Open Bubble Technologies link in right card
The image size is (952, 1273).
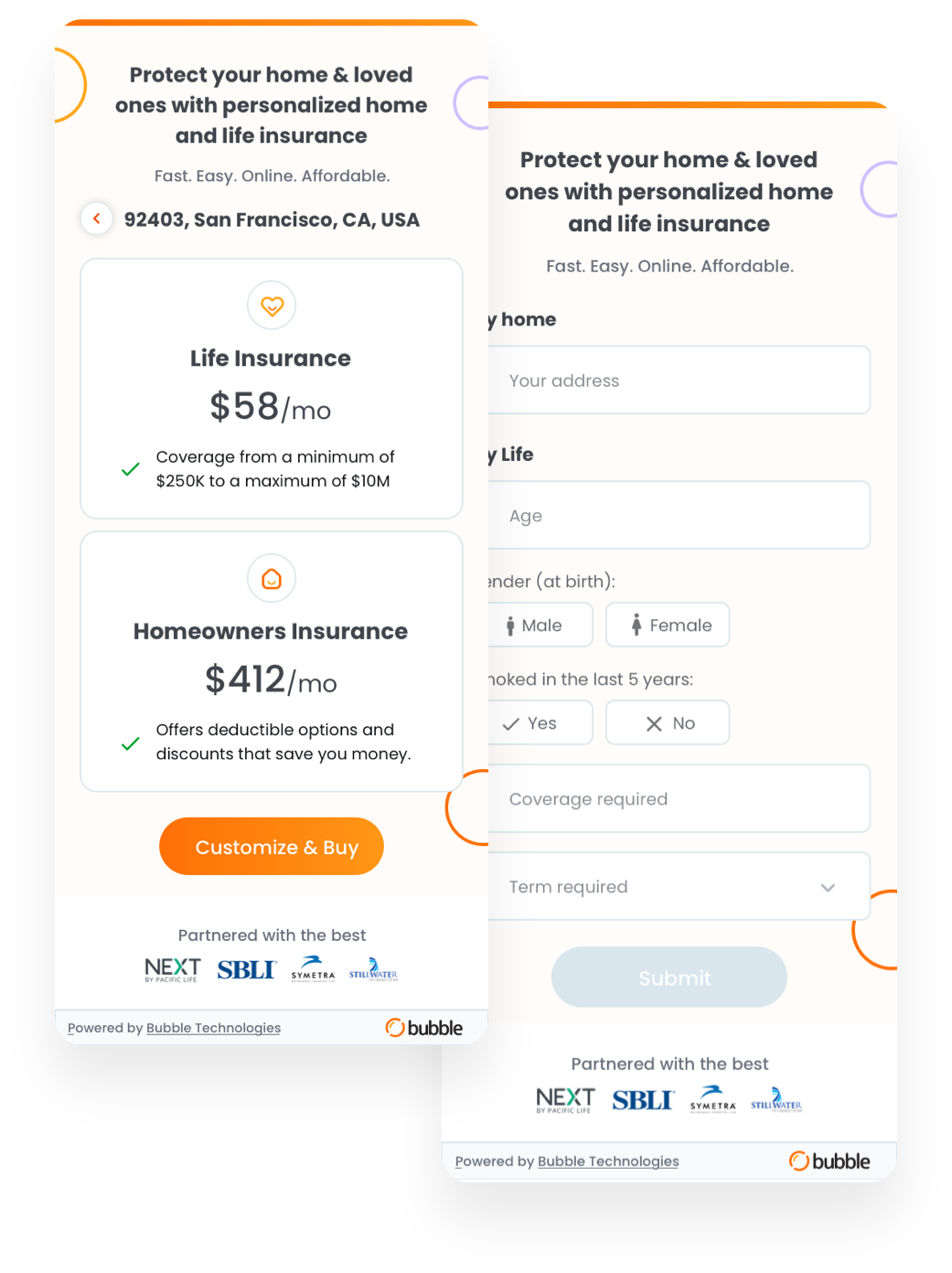coord(608,1161)
